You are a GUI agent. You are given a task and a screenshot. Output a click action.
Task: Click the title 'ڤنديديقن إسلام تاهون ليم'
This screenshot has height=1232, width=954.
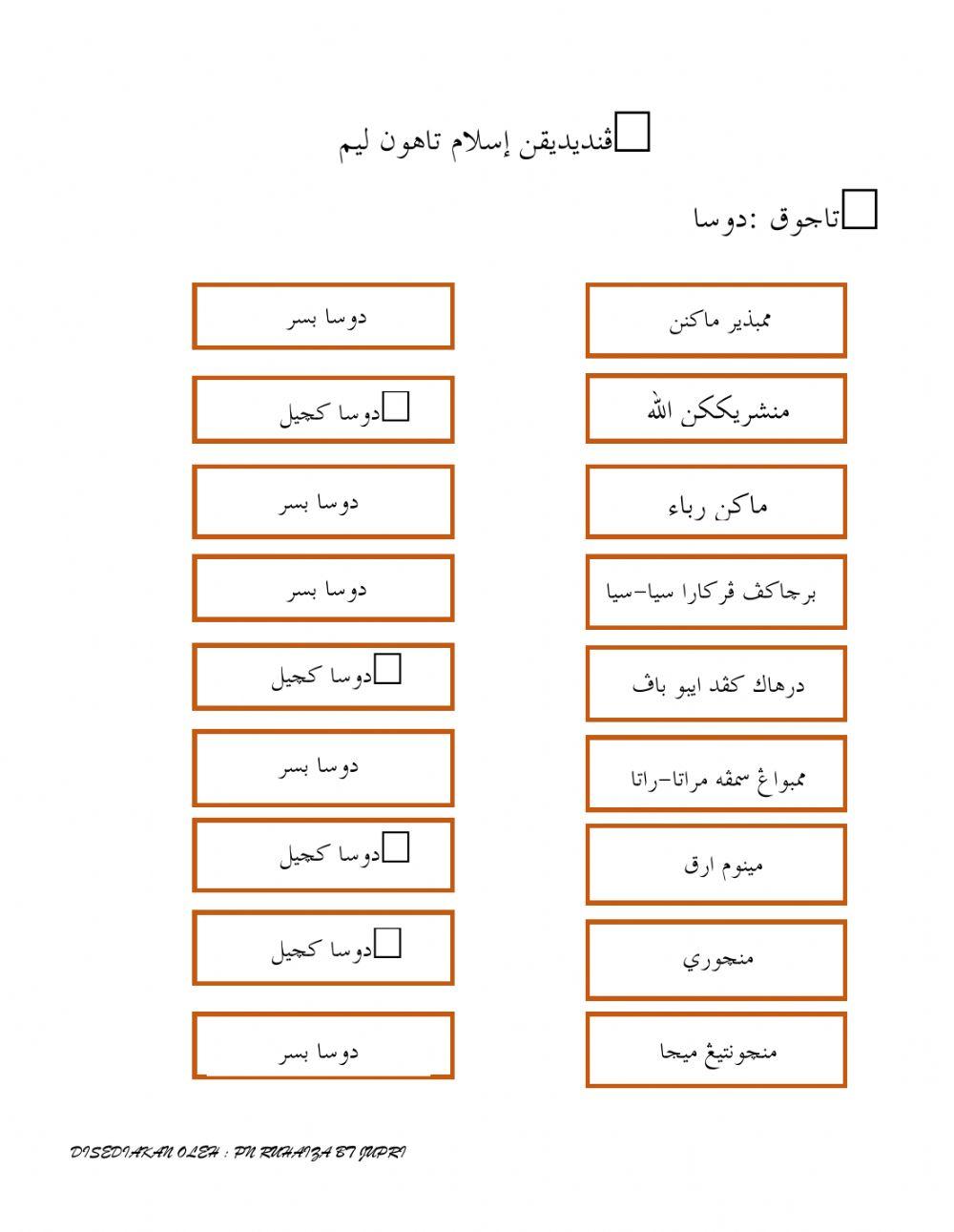click(479, 143)
